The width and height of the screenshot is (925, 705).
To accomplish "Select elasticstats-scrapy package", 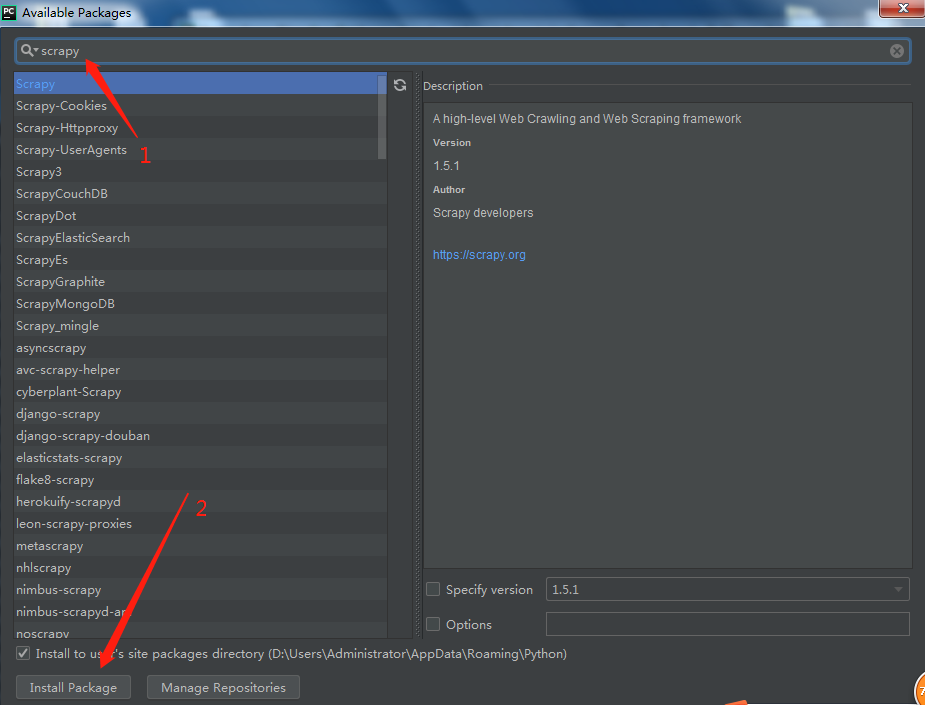I will coord(200,458).
